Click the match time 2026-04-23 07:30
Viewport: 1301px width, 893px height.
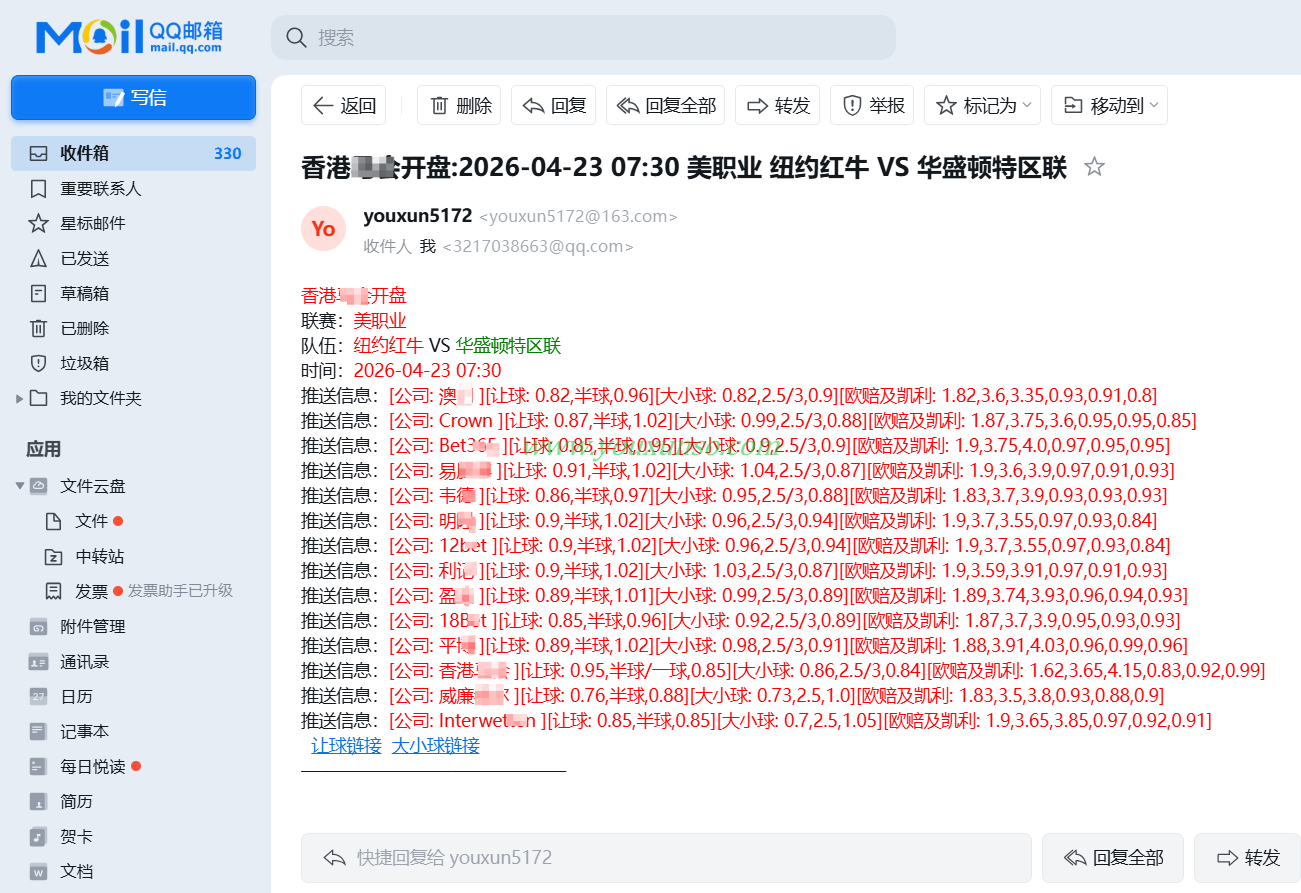point(428,370)
